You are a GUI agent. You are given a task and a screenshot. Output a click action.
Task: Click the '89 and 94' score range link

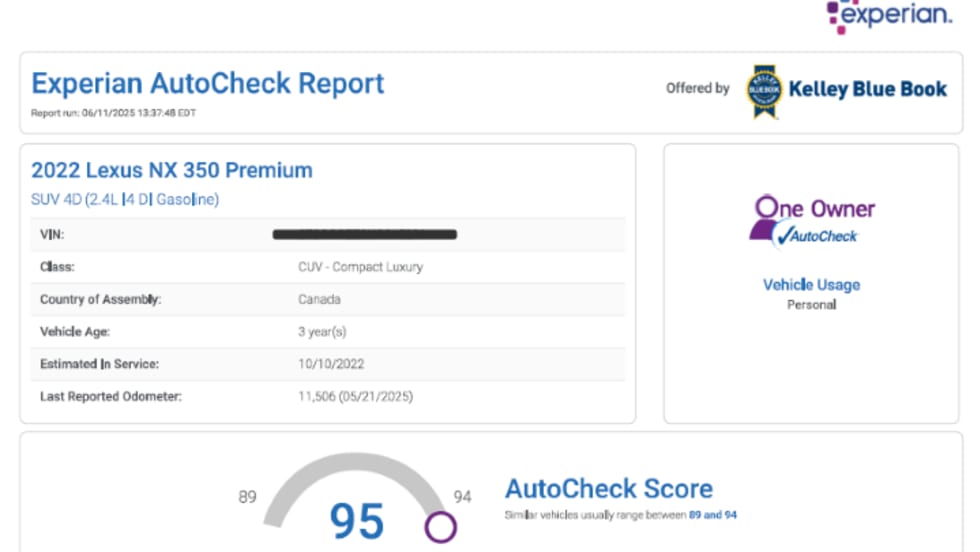click(712, 515)
